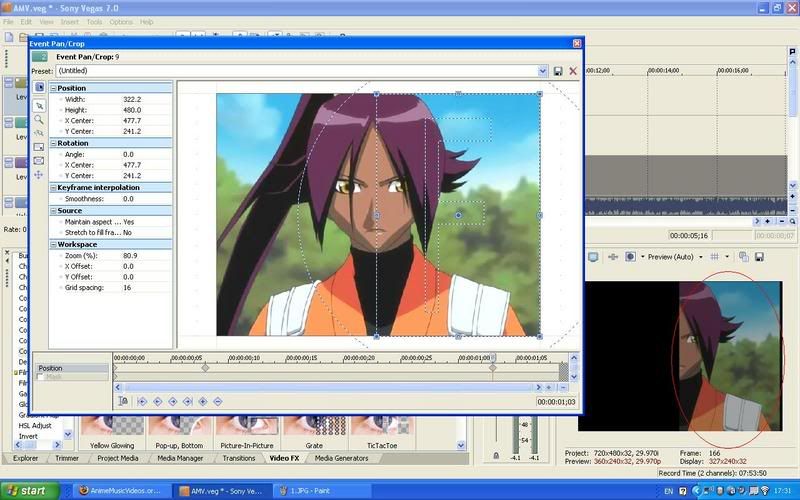Image resolution: width=800 pixels, height=500 pixels.
Task: Click the horizontal scrollbar of keyframe timeline
Action: click(328, 388)
